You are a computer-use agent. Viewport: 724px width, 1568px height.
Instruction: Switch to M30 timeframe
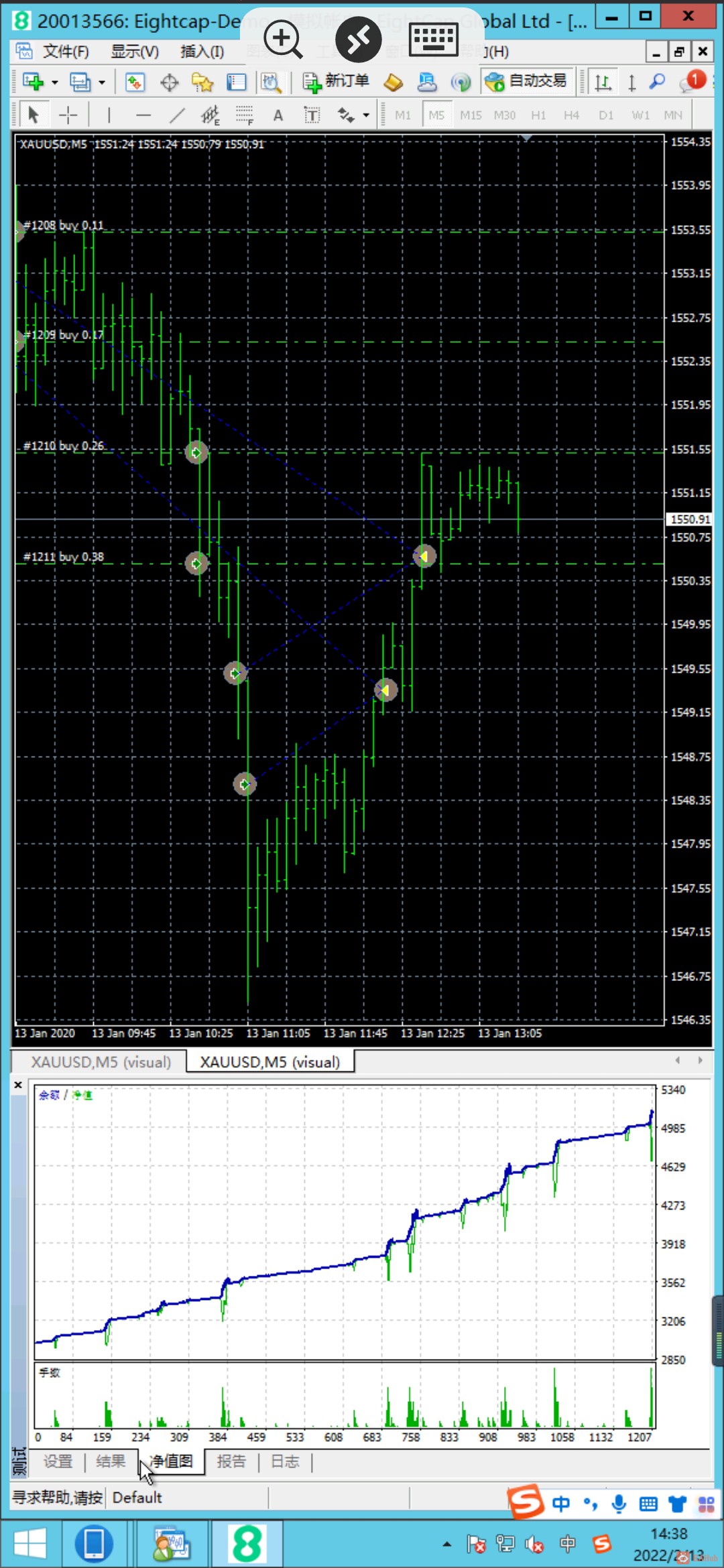[505, 115]
